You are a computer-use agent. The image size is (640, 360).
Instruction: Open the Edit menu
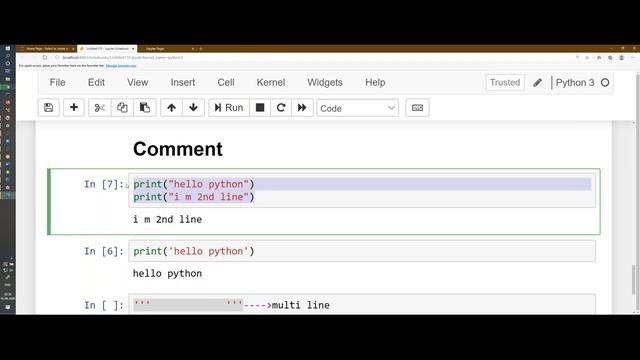[96, 82]
